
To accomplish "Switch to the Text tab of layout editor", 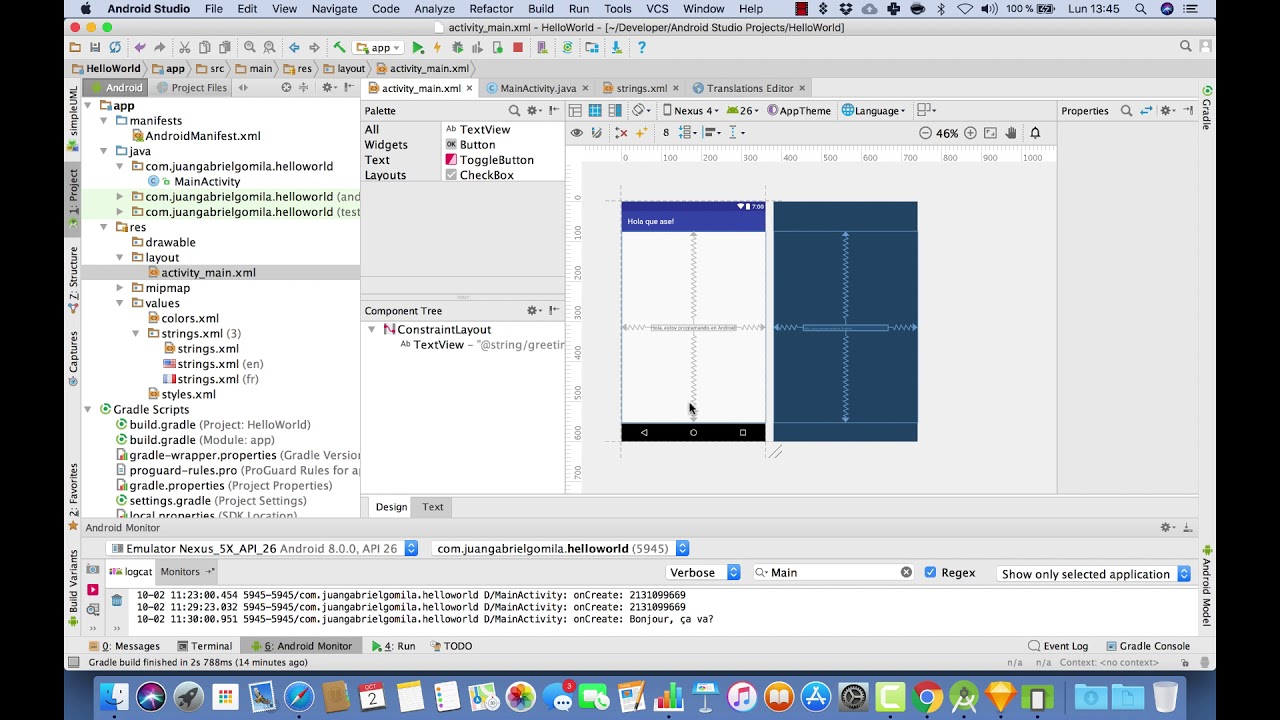I will [x=432, y=507].
